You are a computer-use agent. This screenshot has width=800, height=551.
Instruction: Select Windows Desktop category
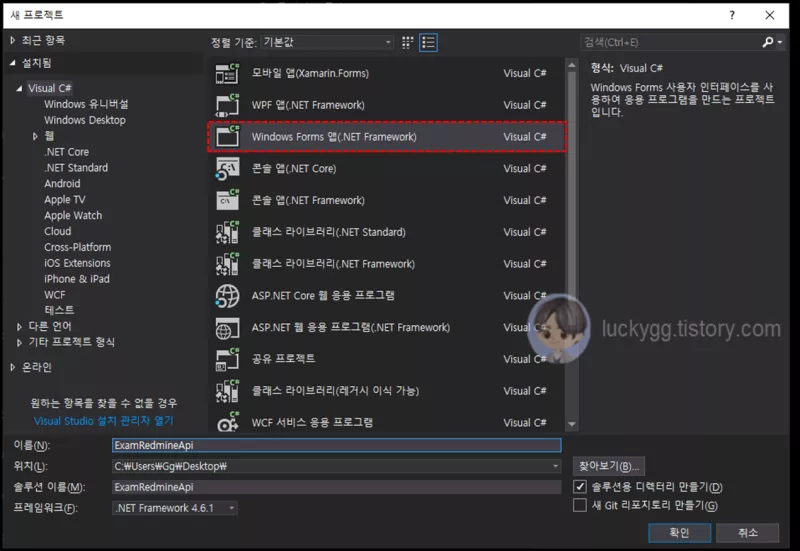(85, 120)
